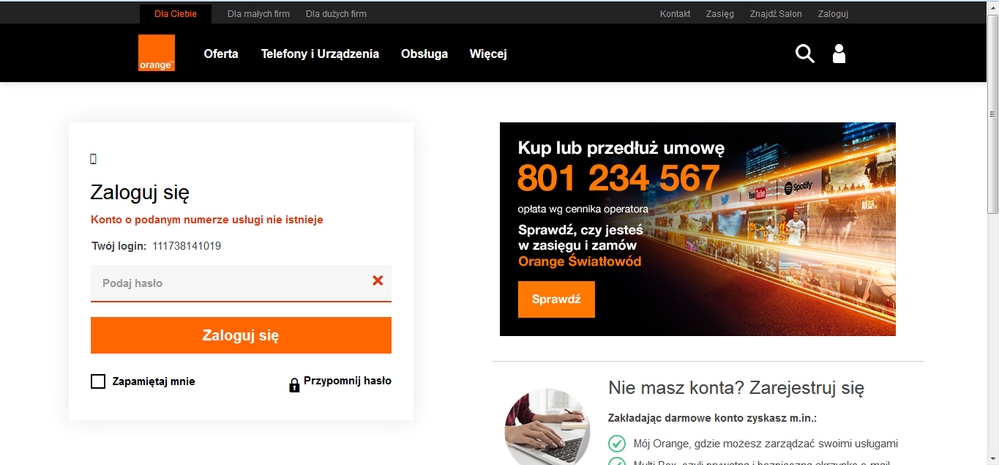Click the Sprawdź button in banner
The width and height of the screenshot is (999, 465).
pos(556,299)
